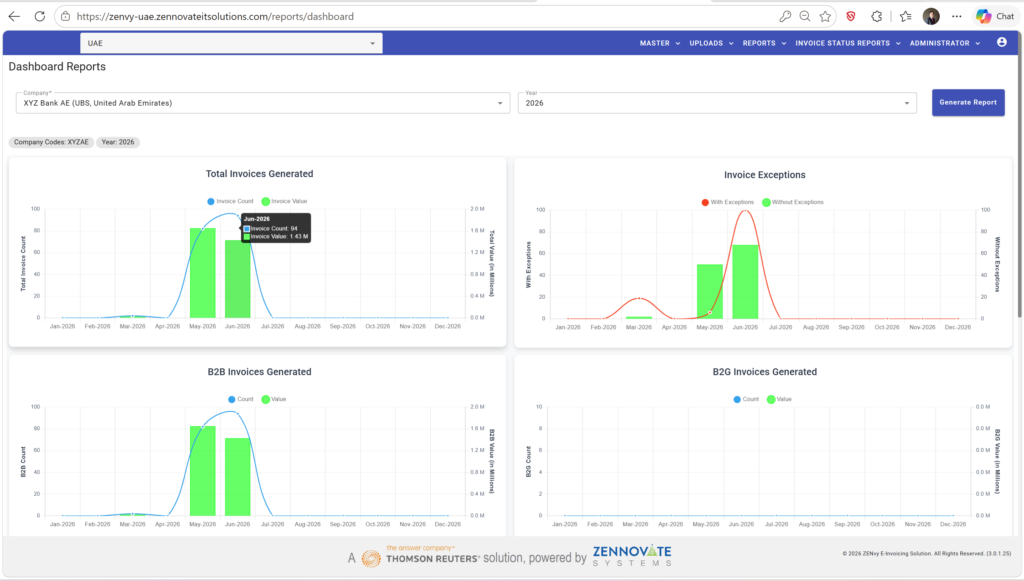Open the Year 2026 dropdown
This screenshot has width=1024, height=581.
(717, 102)
